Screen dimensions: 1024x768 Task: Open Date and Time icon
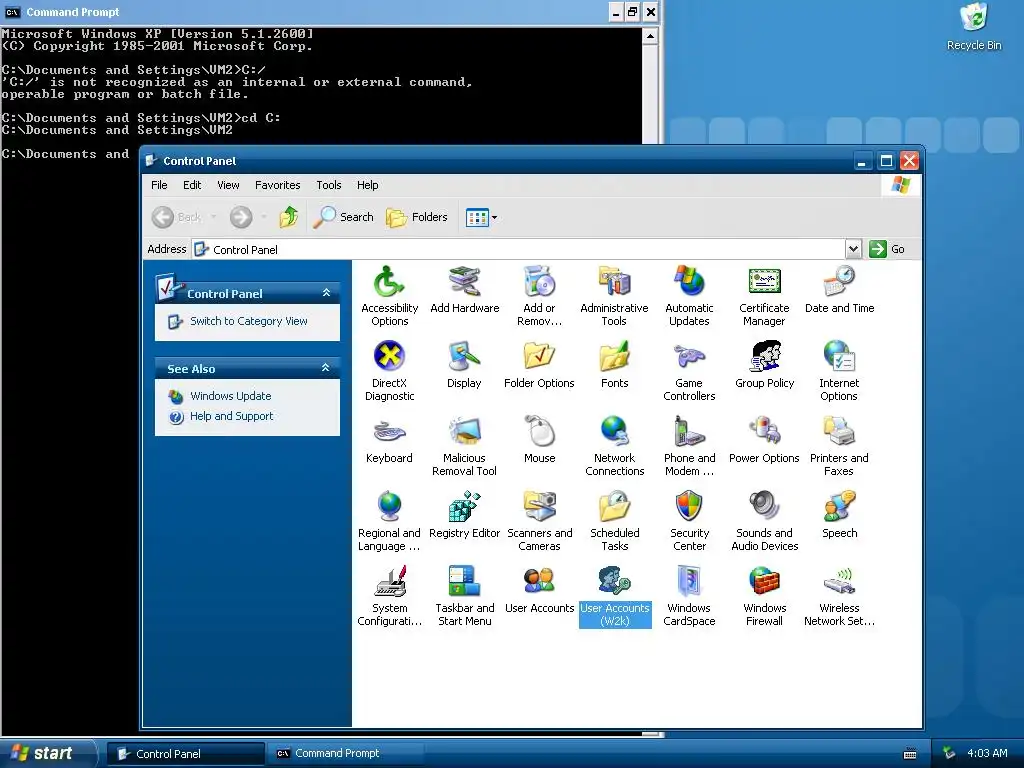[x=839, y=282]
